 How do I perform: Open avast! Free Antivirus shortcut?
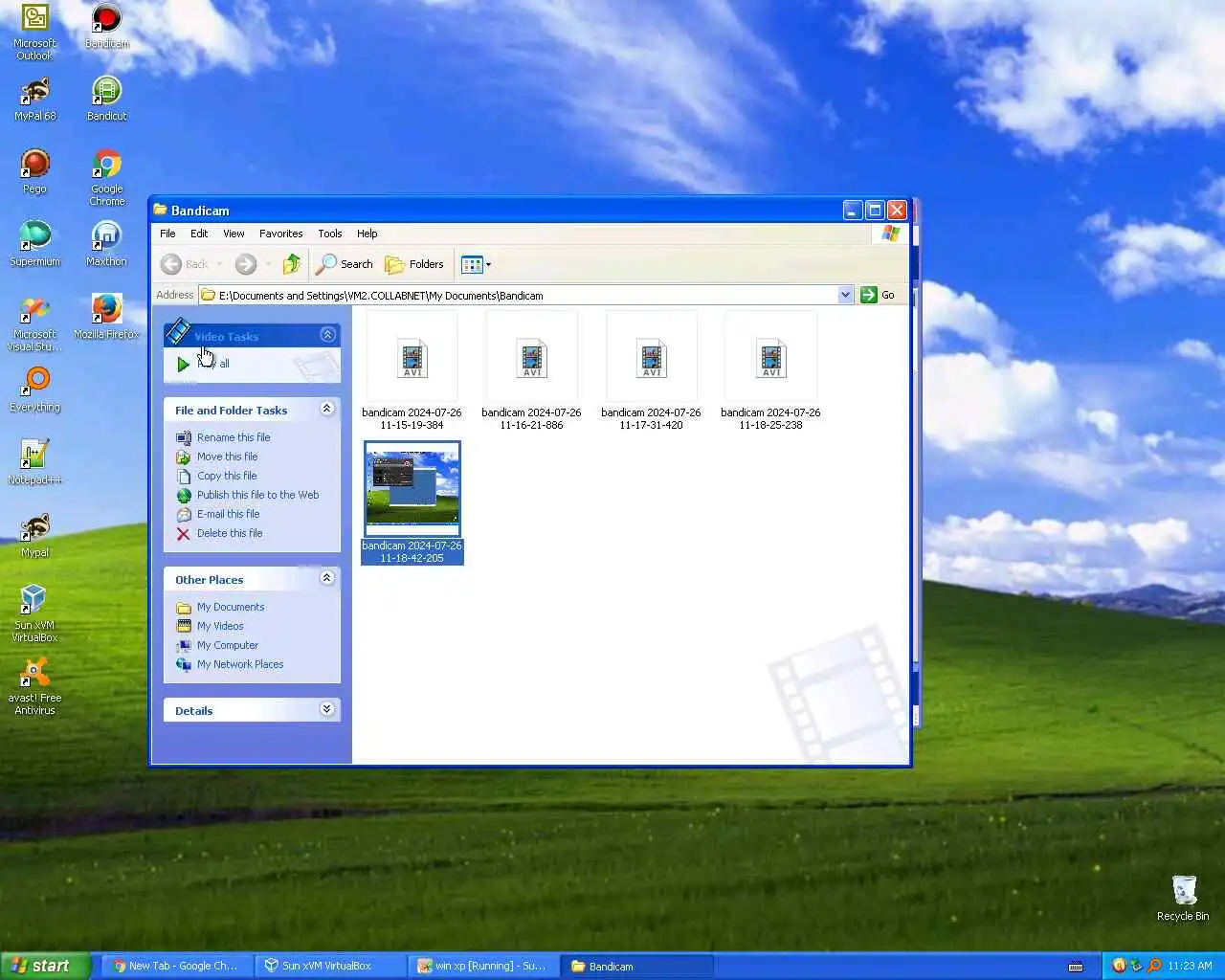point(34,687)
